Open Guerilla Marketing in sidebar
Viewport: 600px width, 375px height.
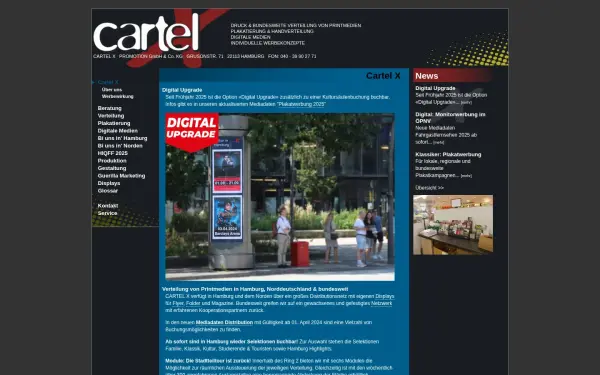pyautogui.click(x=121, y=176)
